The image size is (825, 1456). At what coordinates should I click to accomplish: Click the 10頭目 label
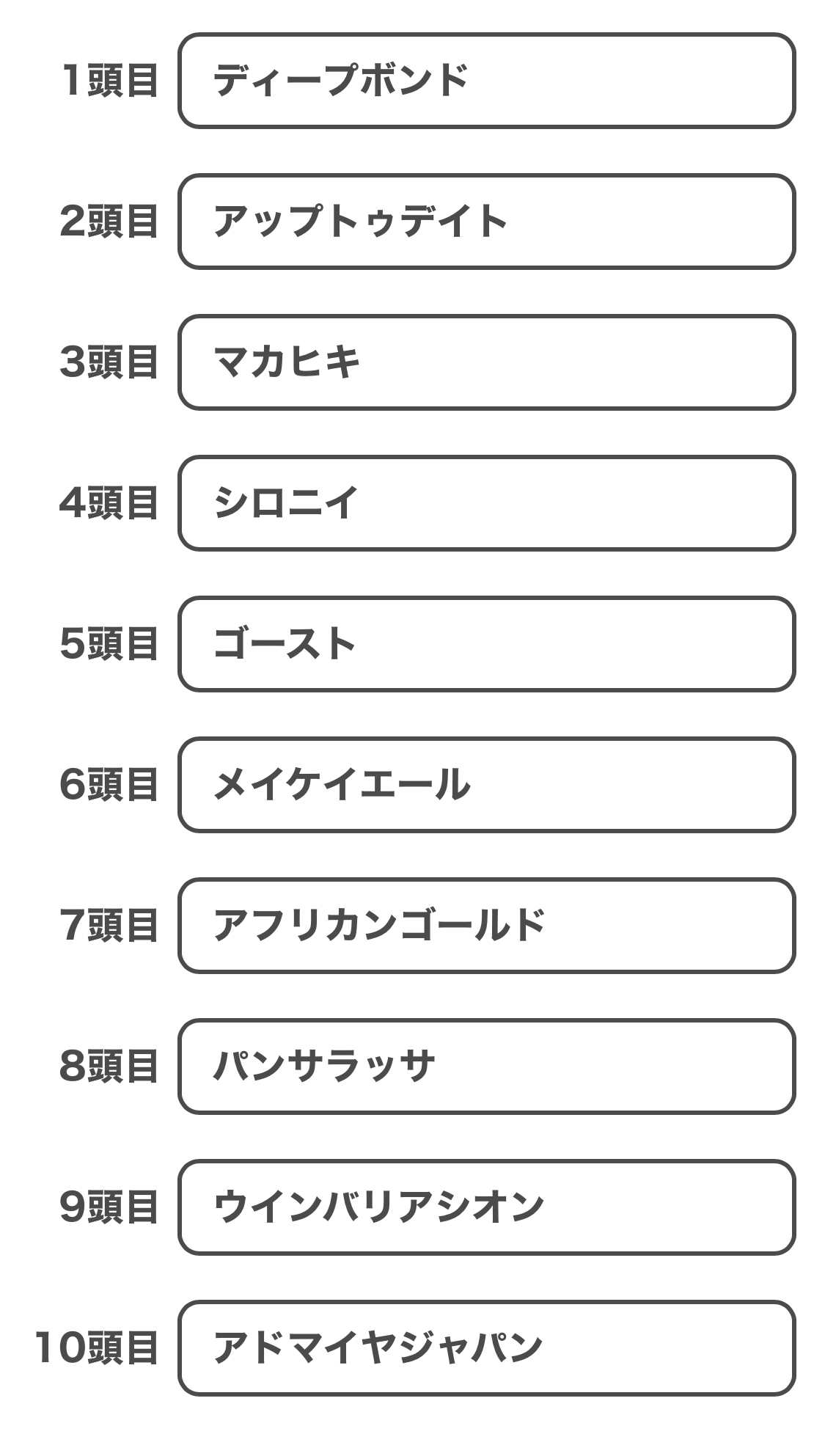click(x=96, y=1348)
